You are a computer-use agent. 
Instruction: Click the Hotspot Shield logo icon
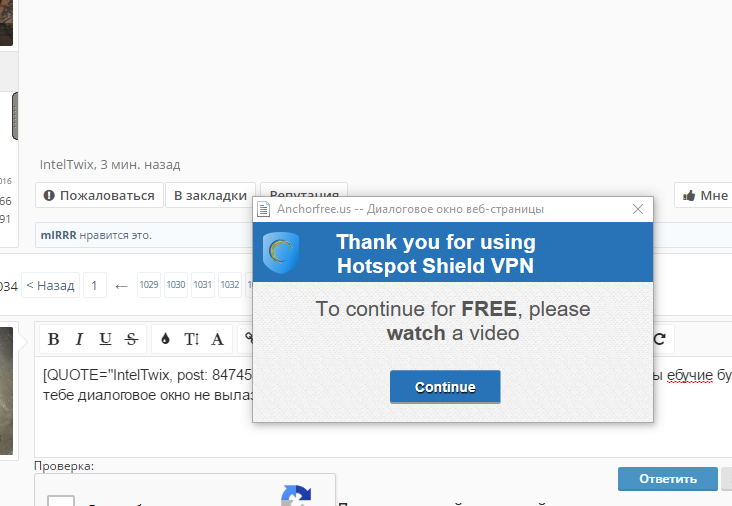pos(281,252)
